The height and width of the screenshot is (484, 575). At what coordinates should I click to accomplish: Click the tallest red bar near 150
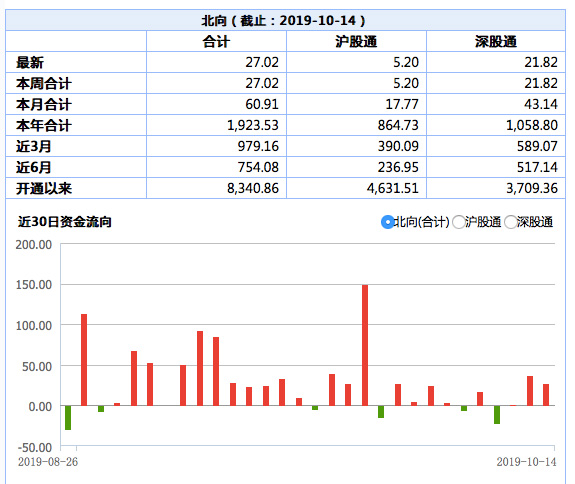coord(365,345)
